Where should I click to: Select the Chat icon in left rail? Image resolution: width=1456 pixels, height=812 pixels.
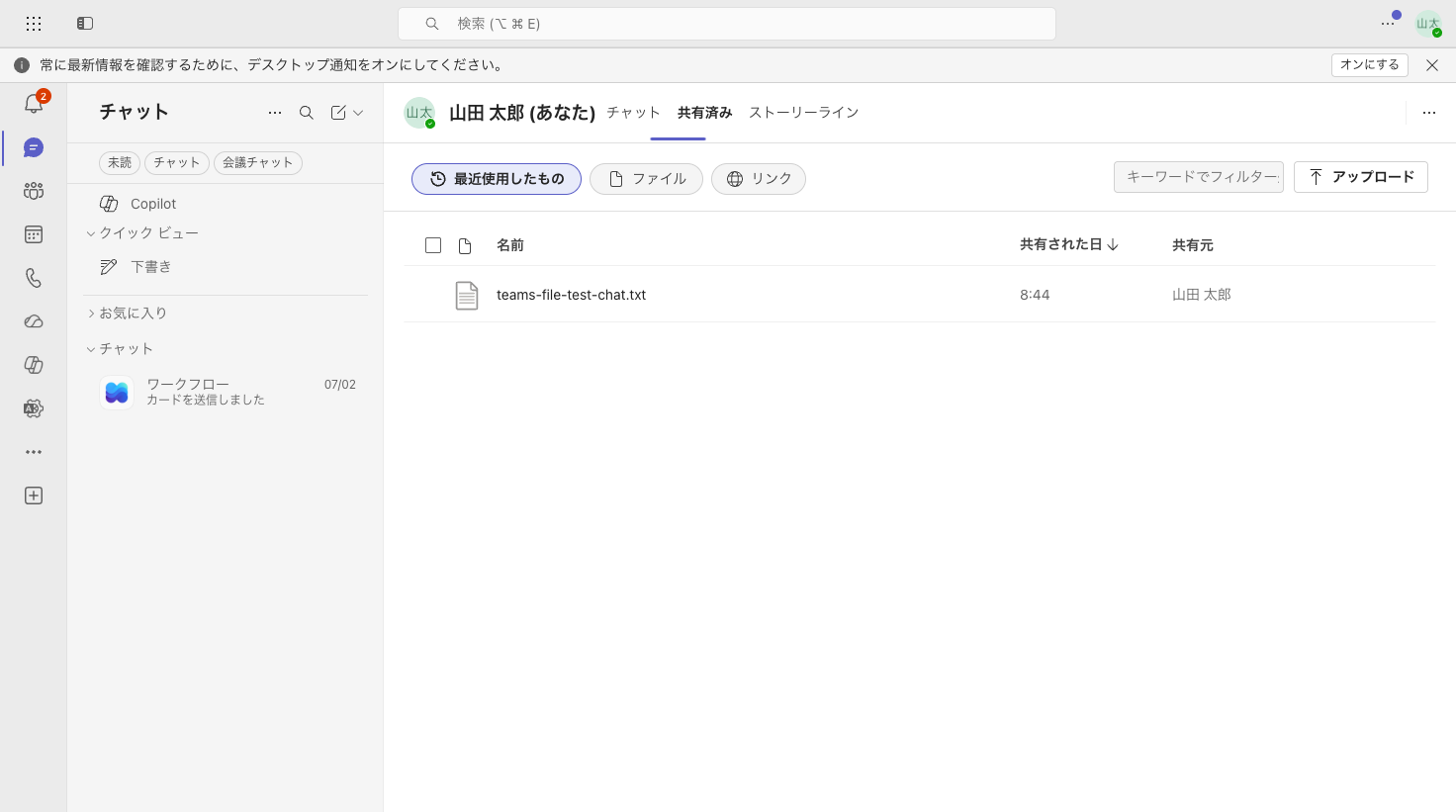tap(34, 147)
